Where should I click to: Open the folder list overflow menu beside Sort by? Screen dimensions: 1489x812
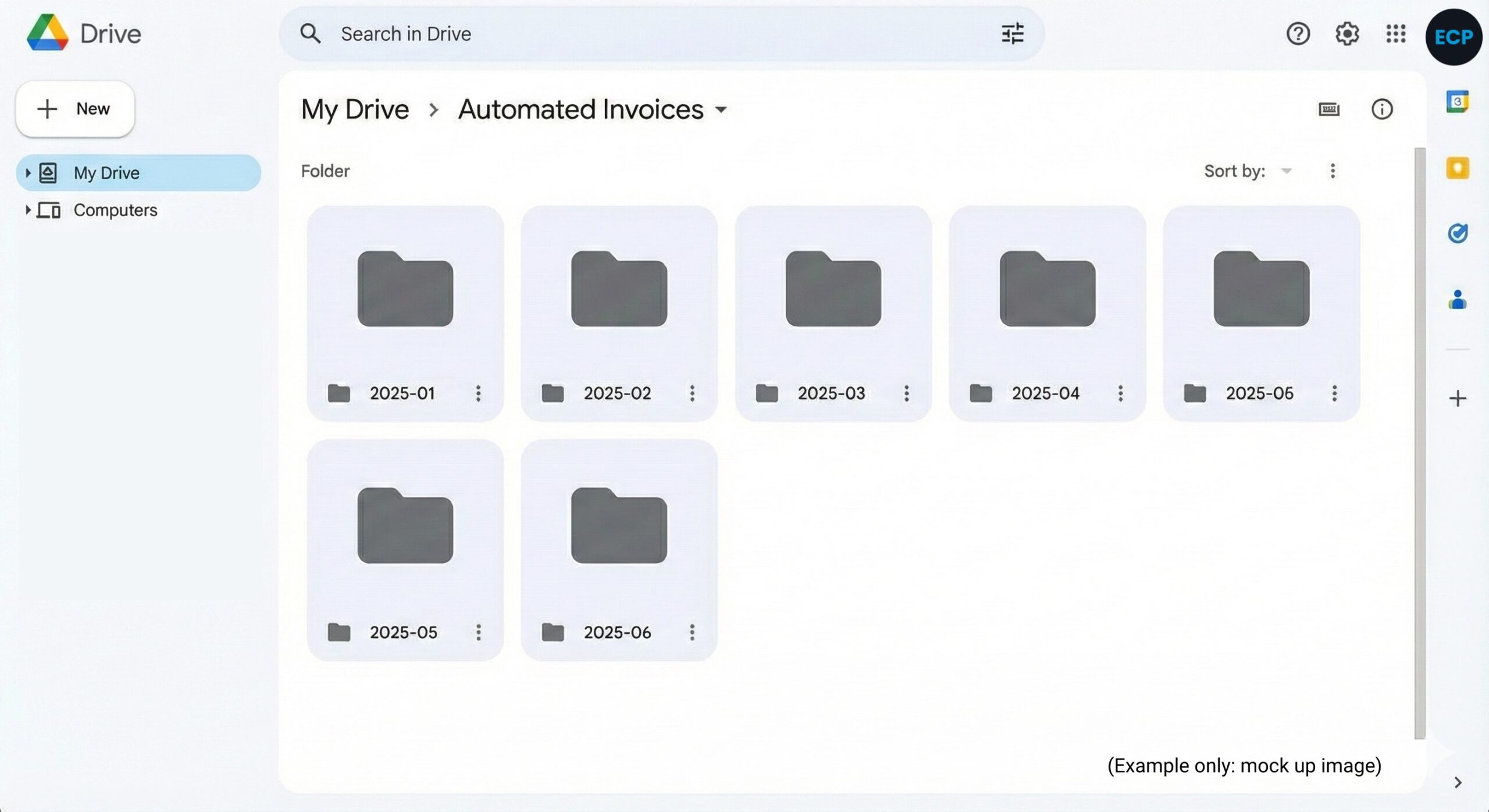point(1331,170)
